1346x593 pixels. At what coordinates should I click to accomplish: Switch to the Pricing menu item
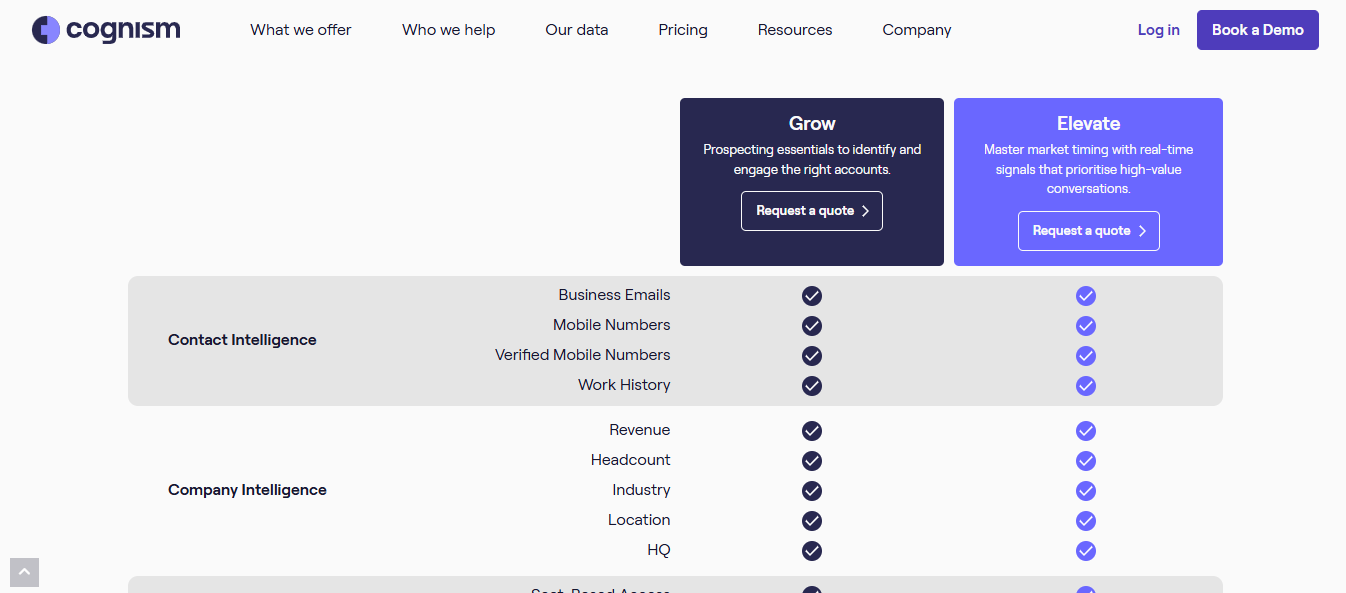tap(683, 30)
